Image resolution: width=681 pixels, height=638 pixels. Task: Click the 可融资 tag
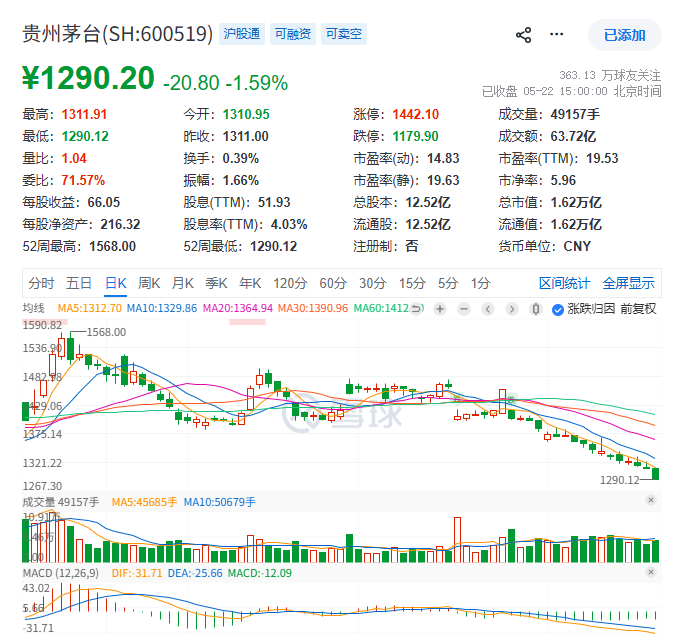tap(293, 34)
